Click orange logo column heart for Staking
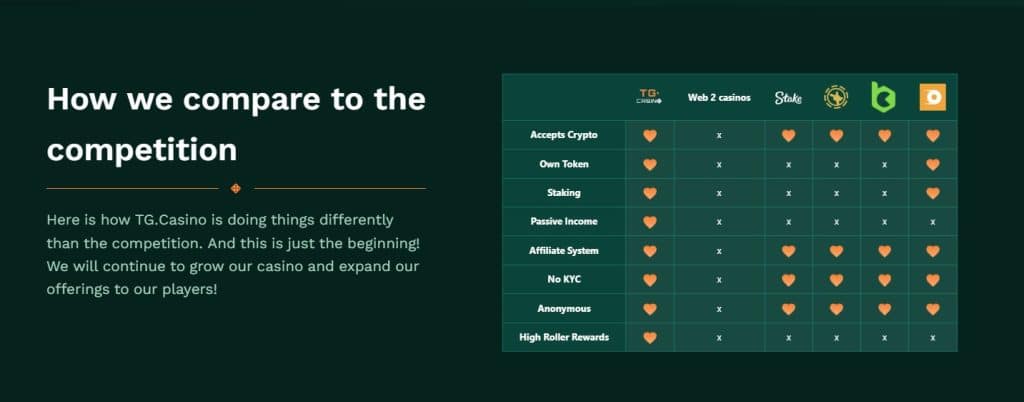This screenshot has width=1024, height=402. pyautogui.click(x=933, y=193)
